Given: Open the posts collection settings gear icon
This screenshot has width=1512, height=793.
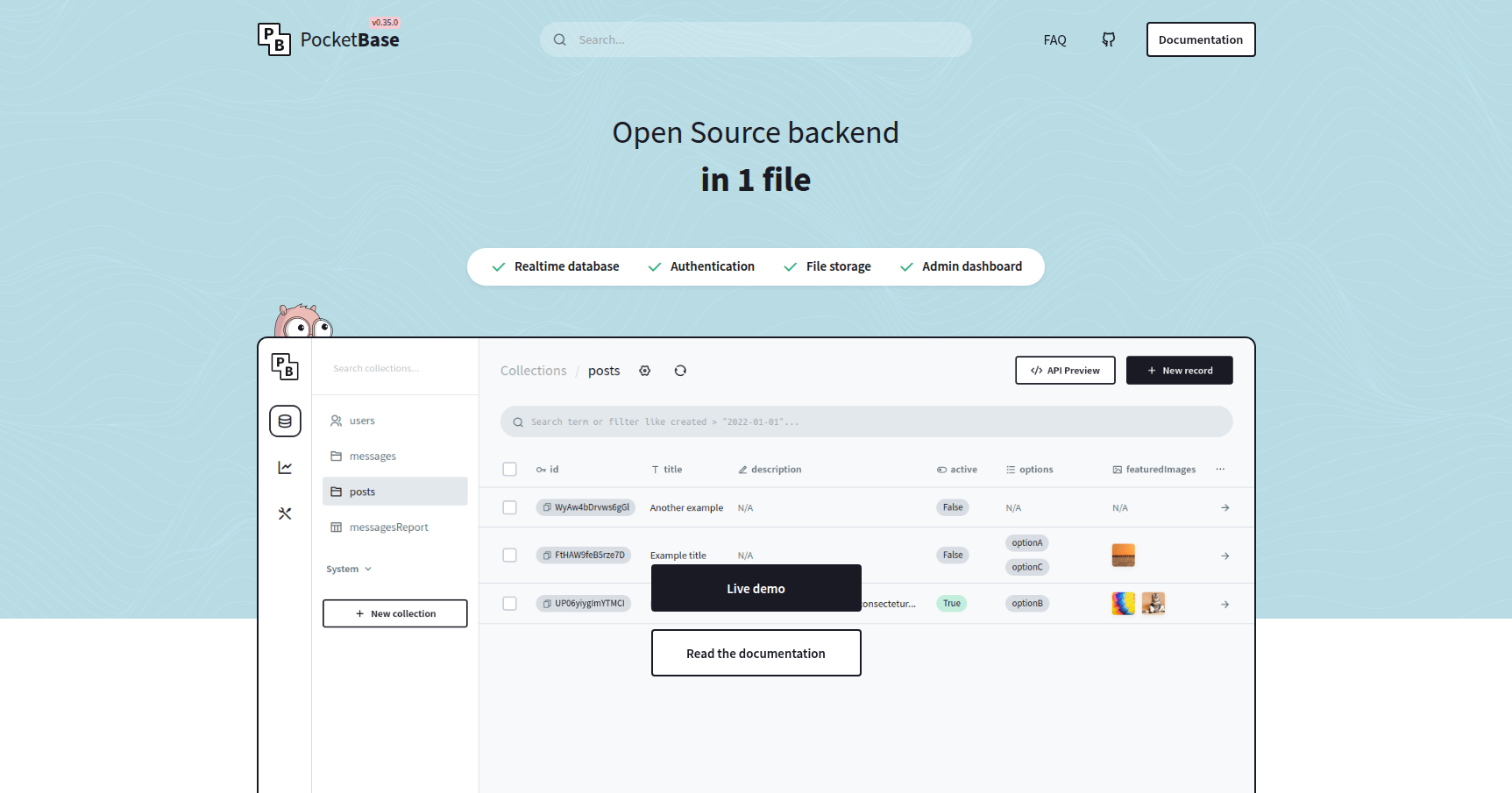Looking at the screenshot, I should [645, 371].
